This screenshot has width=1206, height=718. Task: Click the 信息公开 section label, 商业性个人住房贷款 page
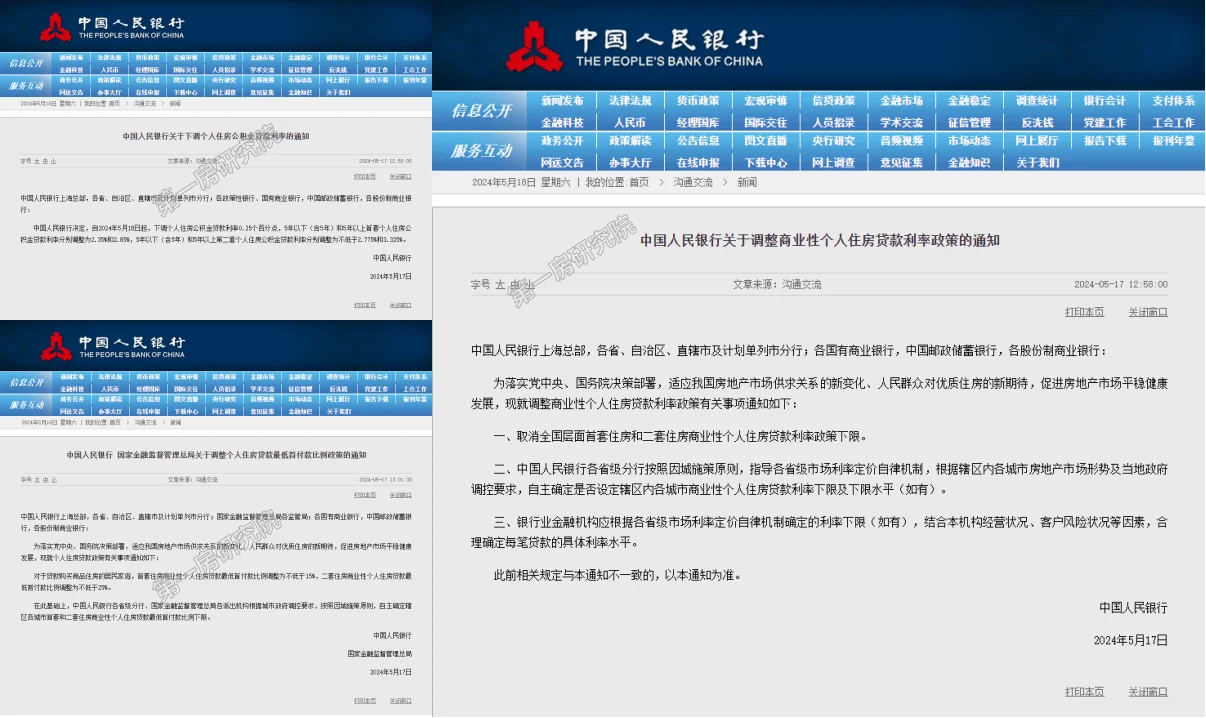pyautogui.click(x=482, y=111)
